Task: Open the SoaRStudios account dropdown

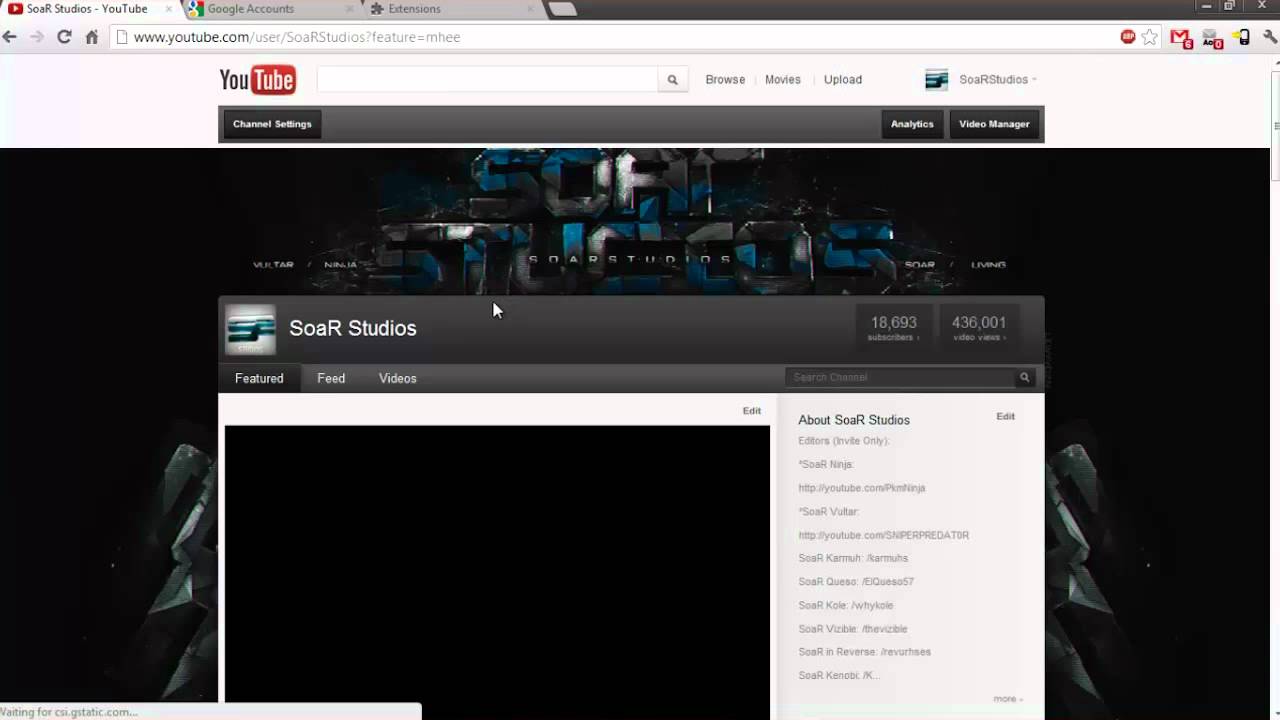Action: coord(998,80)
